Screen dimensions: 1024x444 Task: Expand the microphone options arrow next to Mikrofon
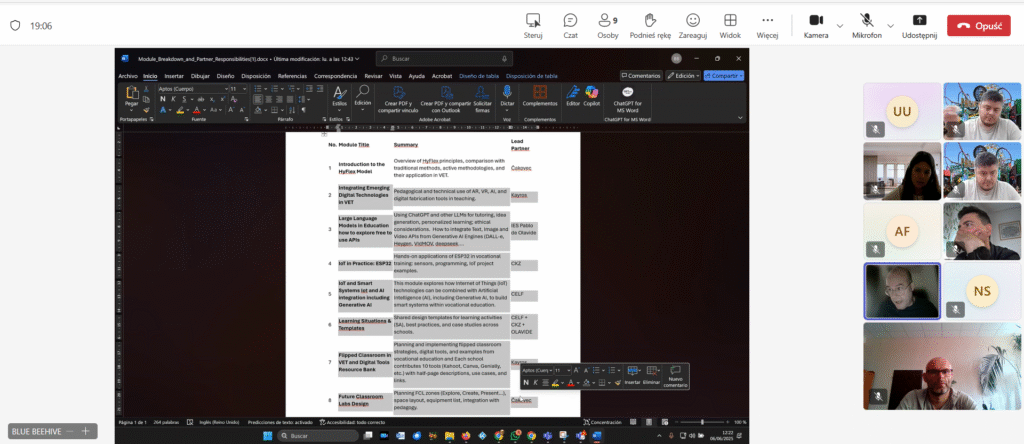(x=891, y=25)
